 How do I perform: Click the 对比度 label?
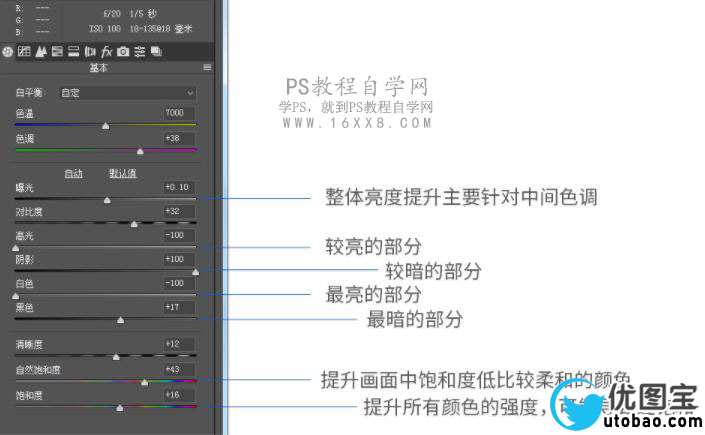(29, 211)
